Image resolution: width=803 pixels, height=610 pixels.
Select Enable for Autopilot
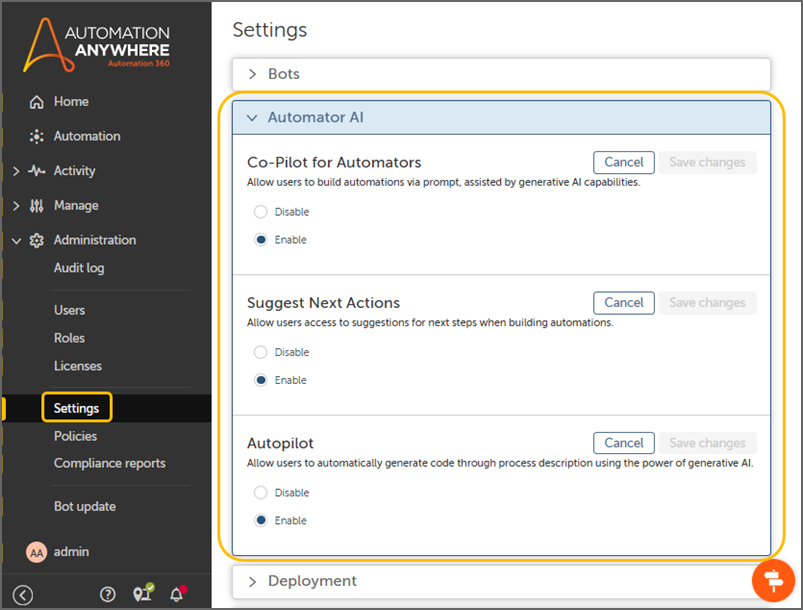261,520
